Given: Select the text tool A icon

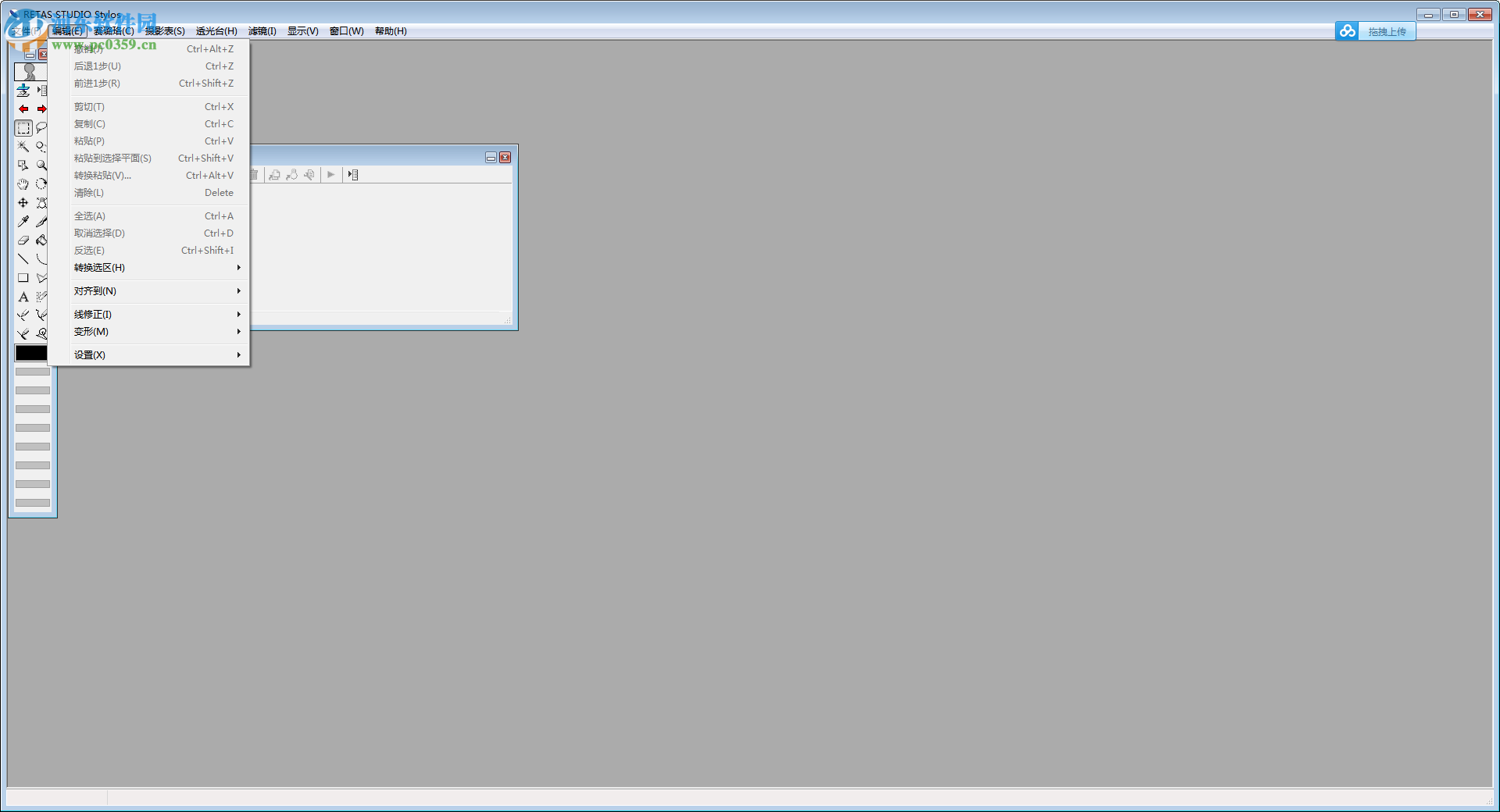Looking at the screenshot, I should pyautogui.click(x=23, y=297).
